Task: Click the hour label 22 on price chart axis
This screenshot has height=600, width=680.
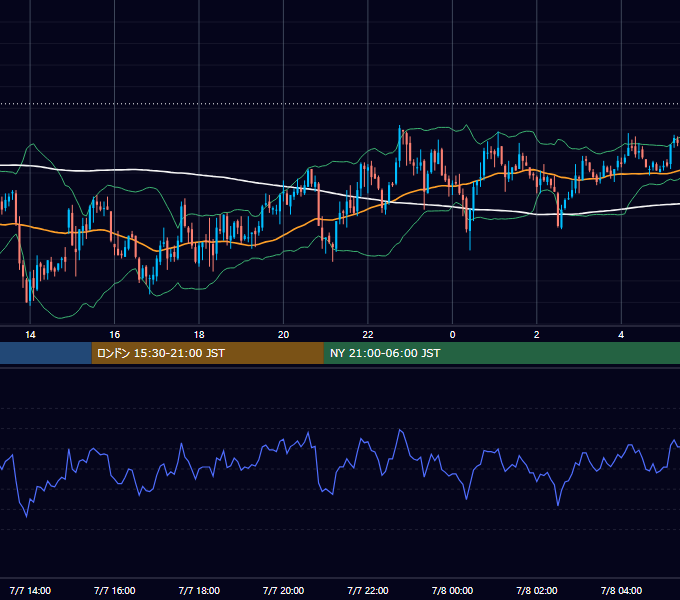Action: click(x=368, y=335)
